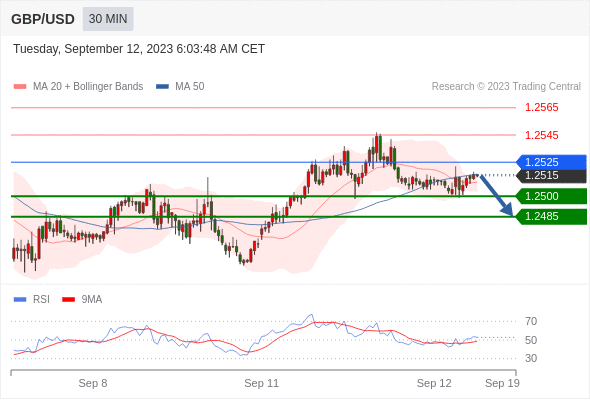Select the GBP/USD pair title
This screenshot has height=400, width=590.
point(43,19)
